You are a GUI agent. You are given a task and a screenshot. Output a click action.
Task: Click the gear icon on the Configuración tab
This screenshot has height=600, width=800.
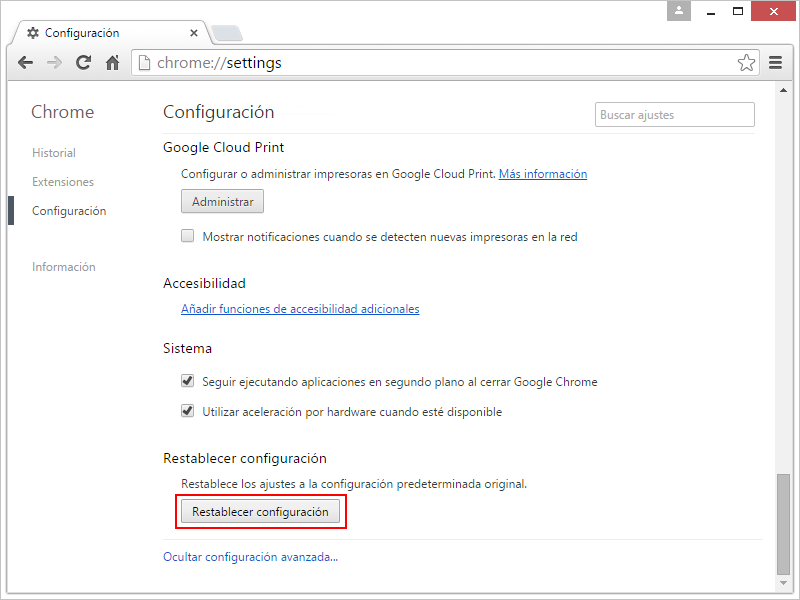click(x=33, y=32)
